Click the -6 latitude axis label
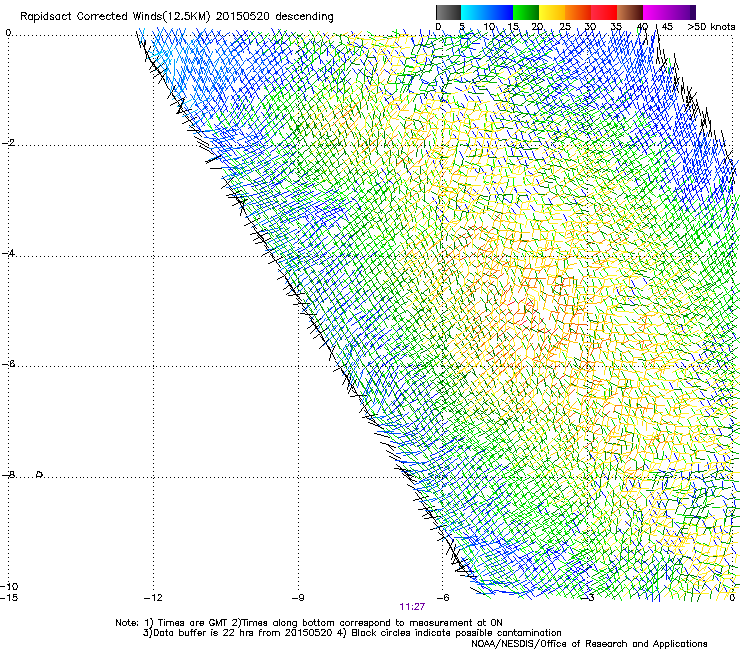The image size is (740, 650). point(8,364)
